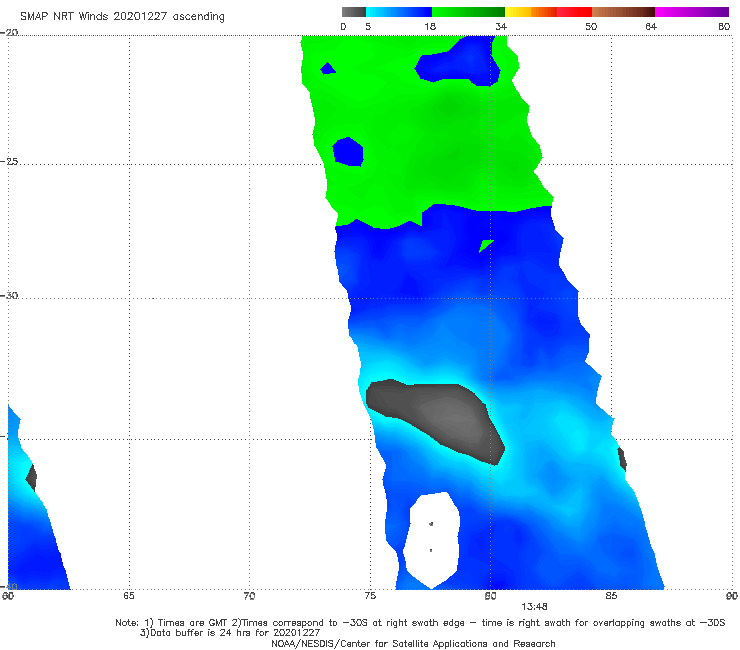This screenshot has width=740, height=650.
Task: Click the swath time '13:48'
Action: [x=534, y=607]
